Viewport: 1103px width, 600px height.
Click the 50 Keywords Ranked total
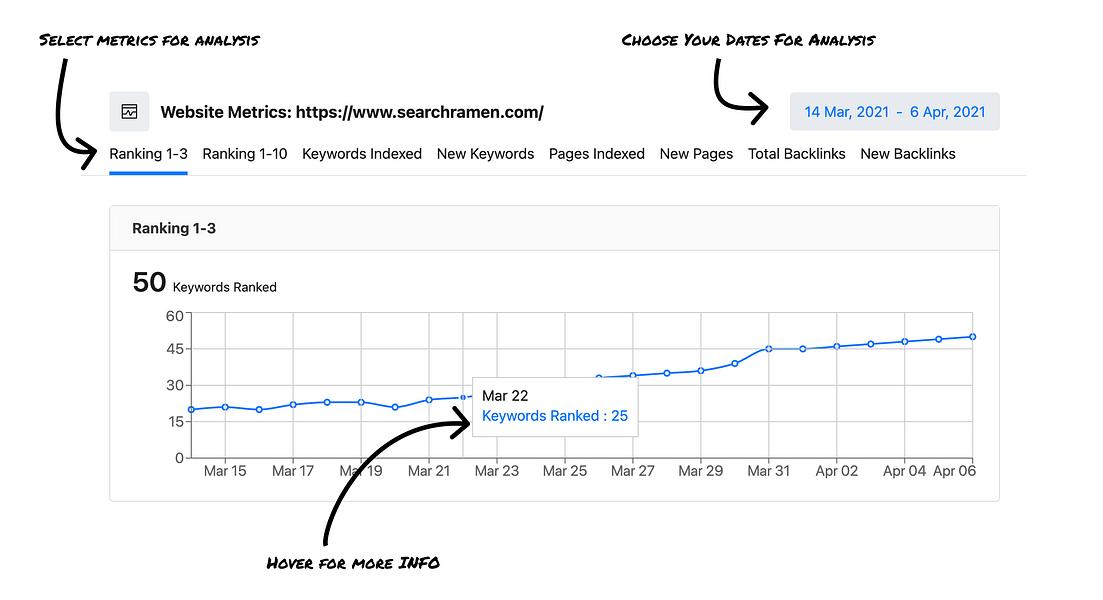pyautogui.click(x=205, y=283)
